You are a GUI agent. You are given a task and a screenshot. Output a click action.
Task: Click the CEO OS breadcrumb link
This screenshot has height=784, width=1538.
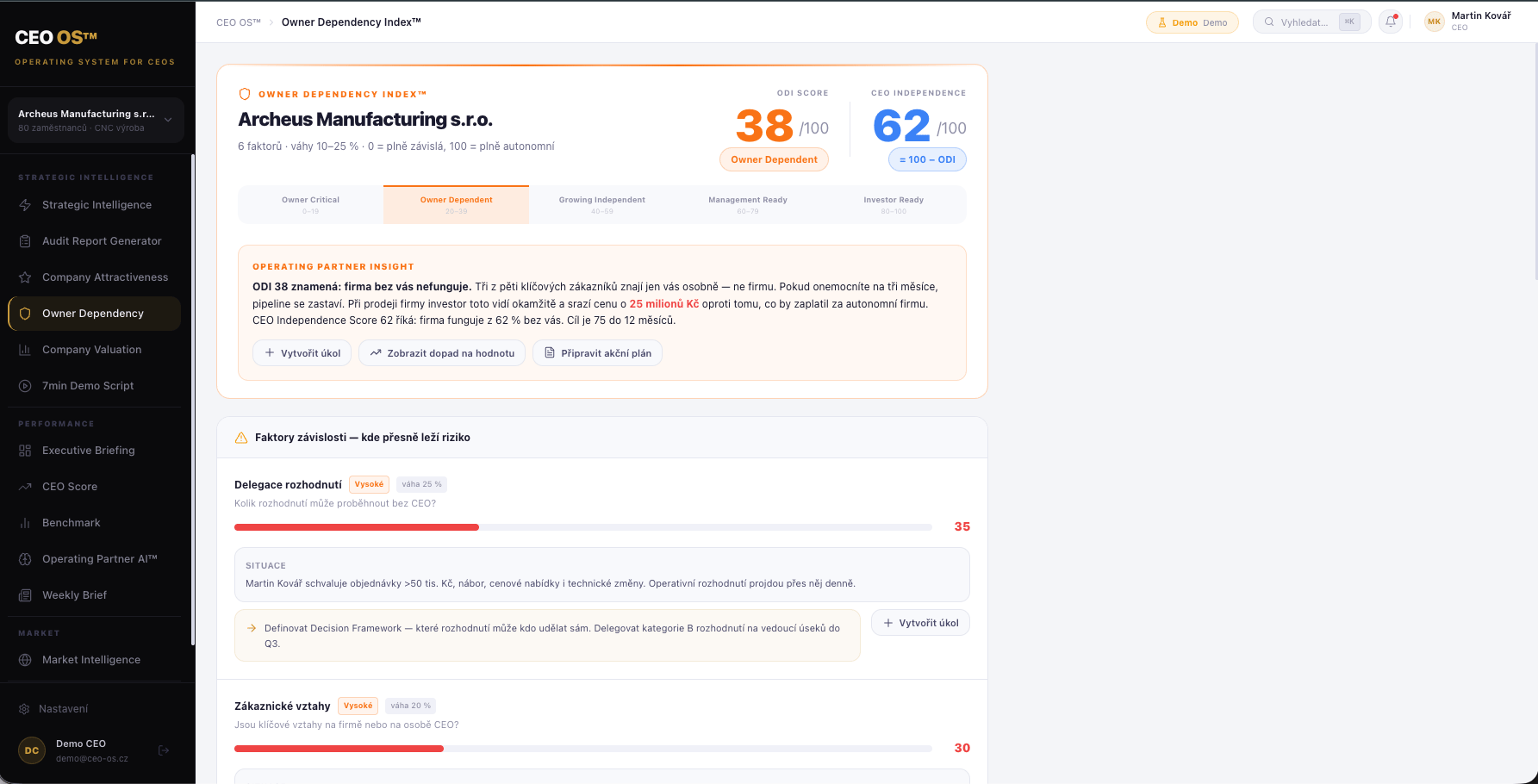239,22
